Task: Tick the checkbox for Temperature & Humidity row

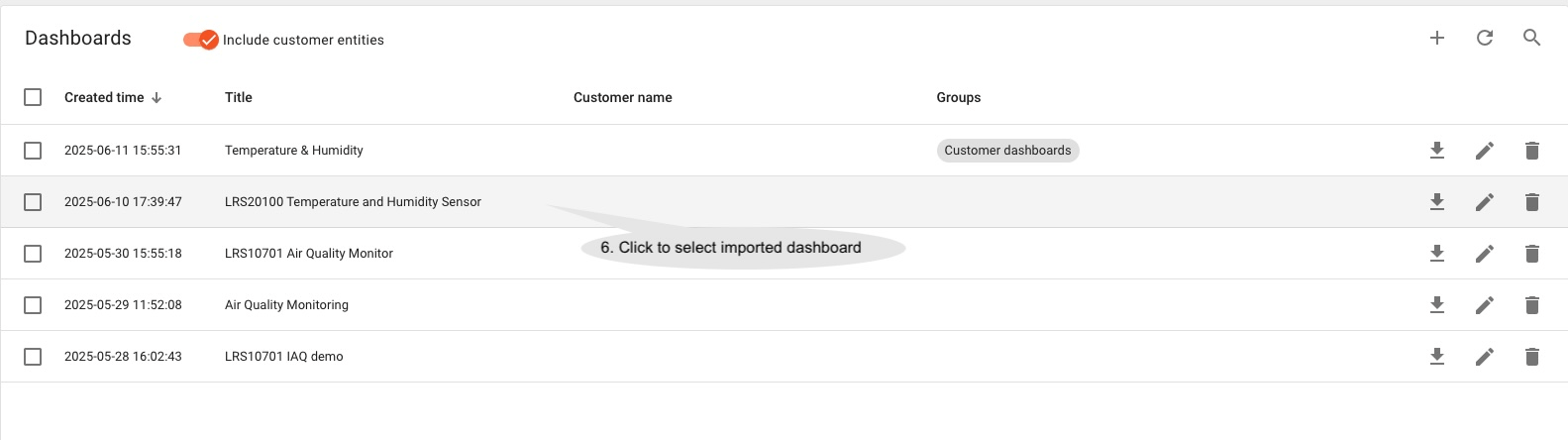Action: tap(33, 151)
